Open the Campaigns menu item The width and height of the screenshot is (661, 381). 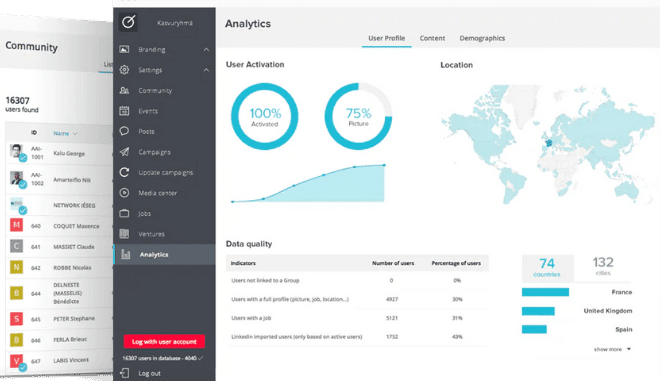tap(154, 152)
